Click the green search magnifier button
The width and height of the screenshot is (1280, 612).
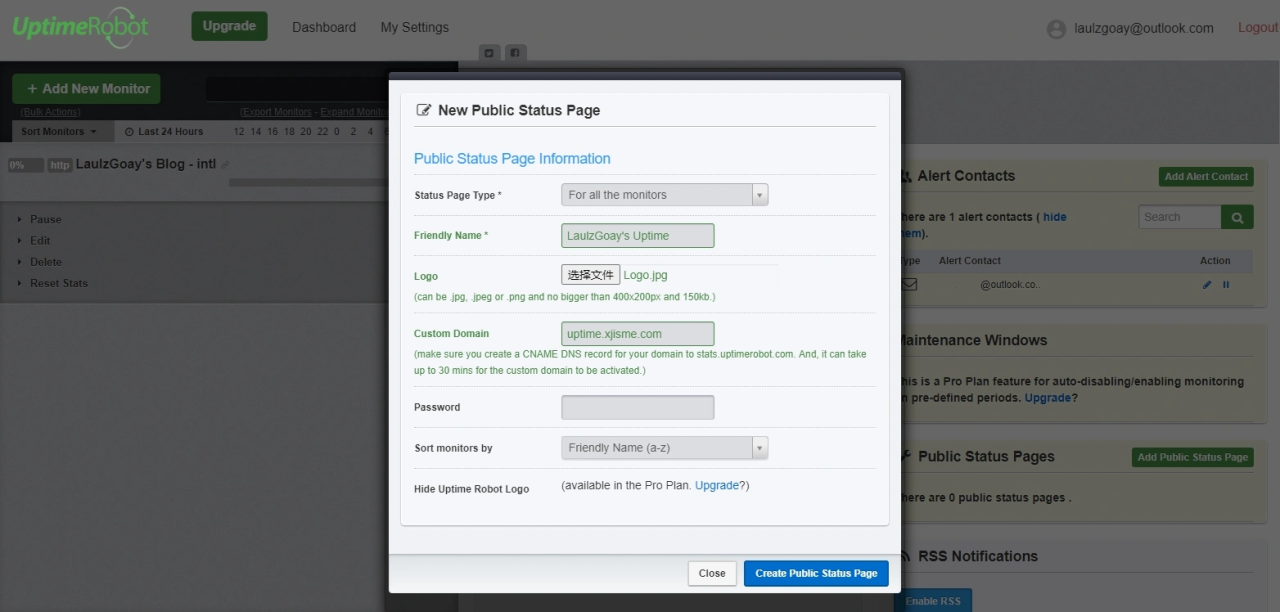(x=1237, y=217)
